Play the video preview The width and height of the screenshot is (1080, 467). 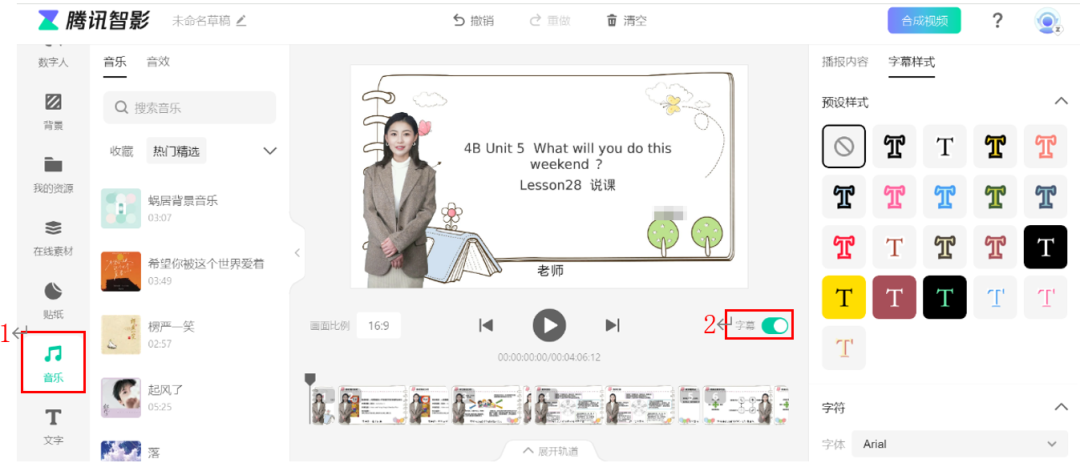[x=549, y=325]
